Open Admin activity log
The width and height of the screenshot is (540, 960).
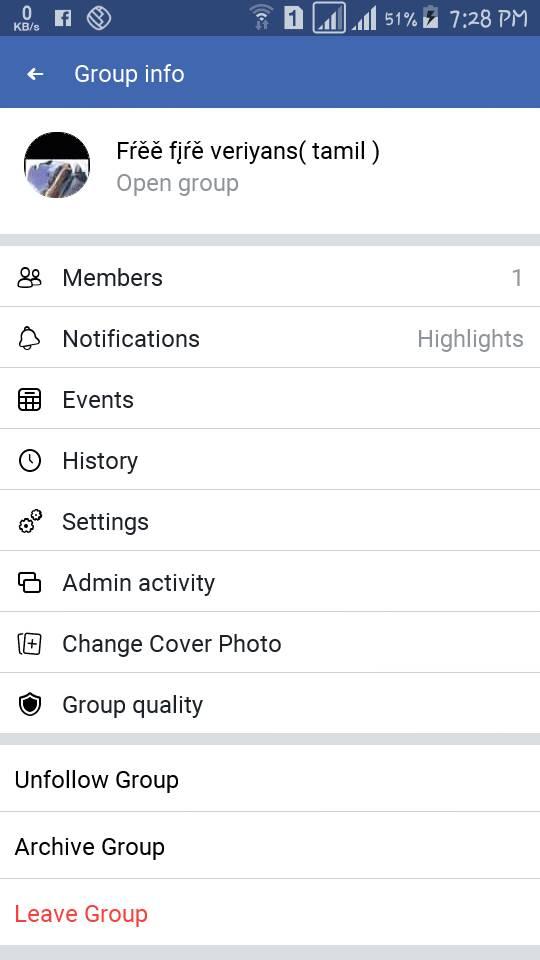coord(270,582)
